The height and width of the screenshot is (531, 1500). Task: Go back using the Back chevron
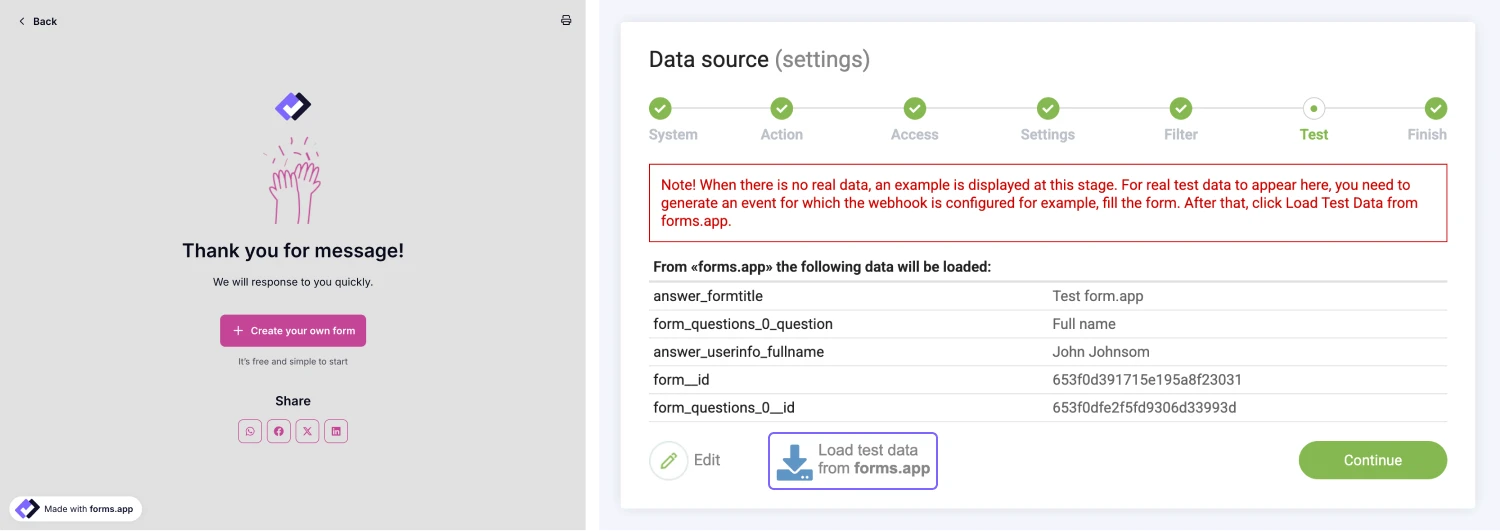point(22,21)
